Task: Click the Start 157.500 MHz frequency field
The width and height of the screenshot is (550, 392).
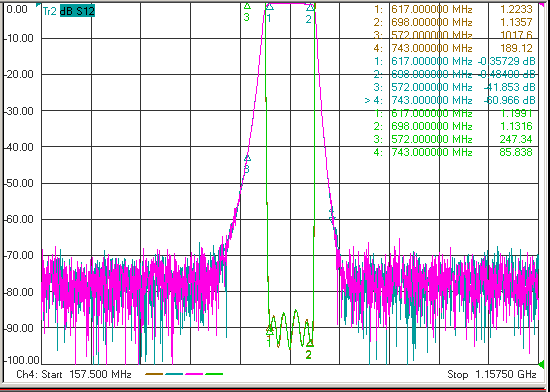Action: point(74,374)
